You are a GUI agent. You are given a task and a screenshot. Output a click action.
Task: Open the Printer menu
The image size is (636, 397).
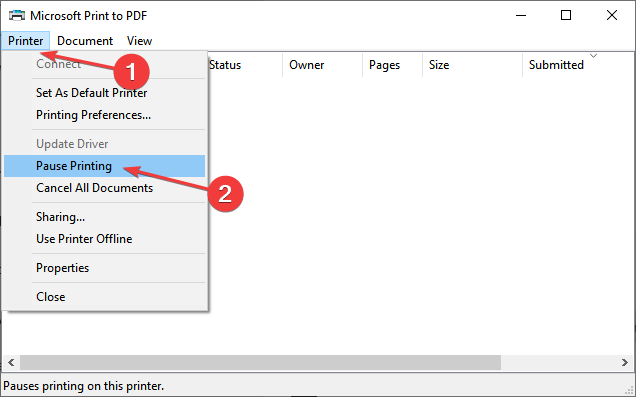(26, 41)
